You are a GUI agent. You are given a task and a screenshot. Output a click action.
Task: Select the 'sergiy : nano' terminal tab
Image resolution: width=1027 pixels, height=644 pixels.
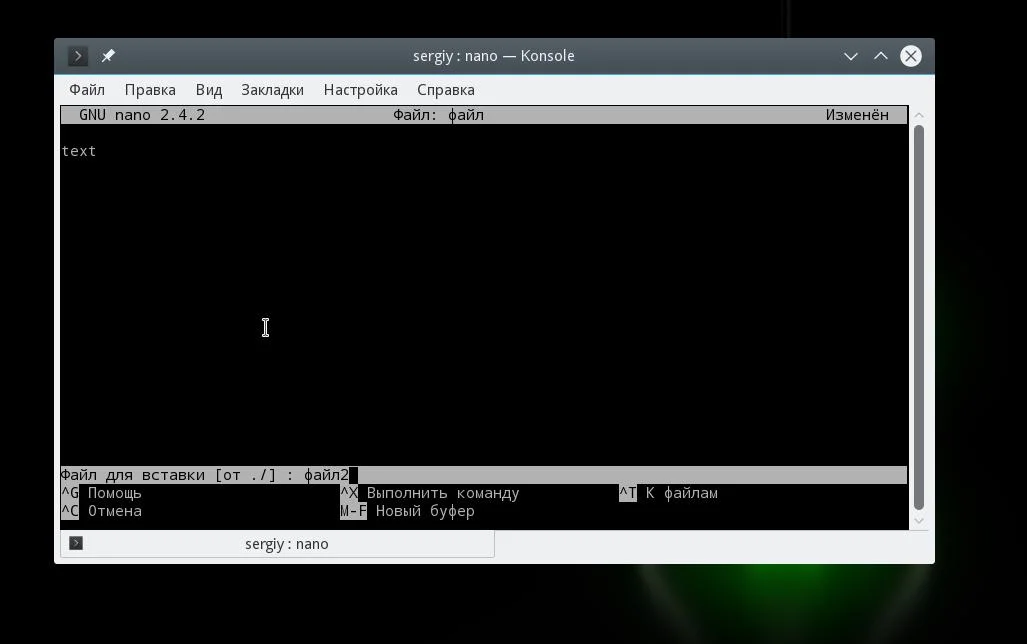pyautogui.click(x=277, y=544)
